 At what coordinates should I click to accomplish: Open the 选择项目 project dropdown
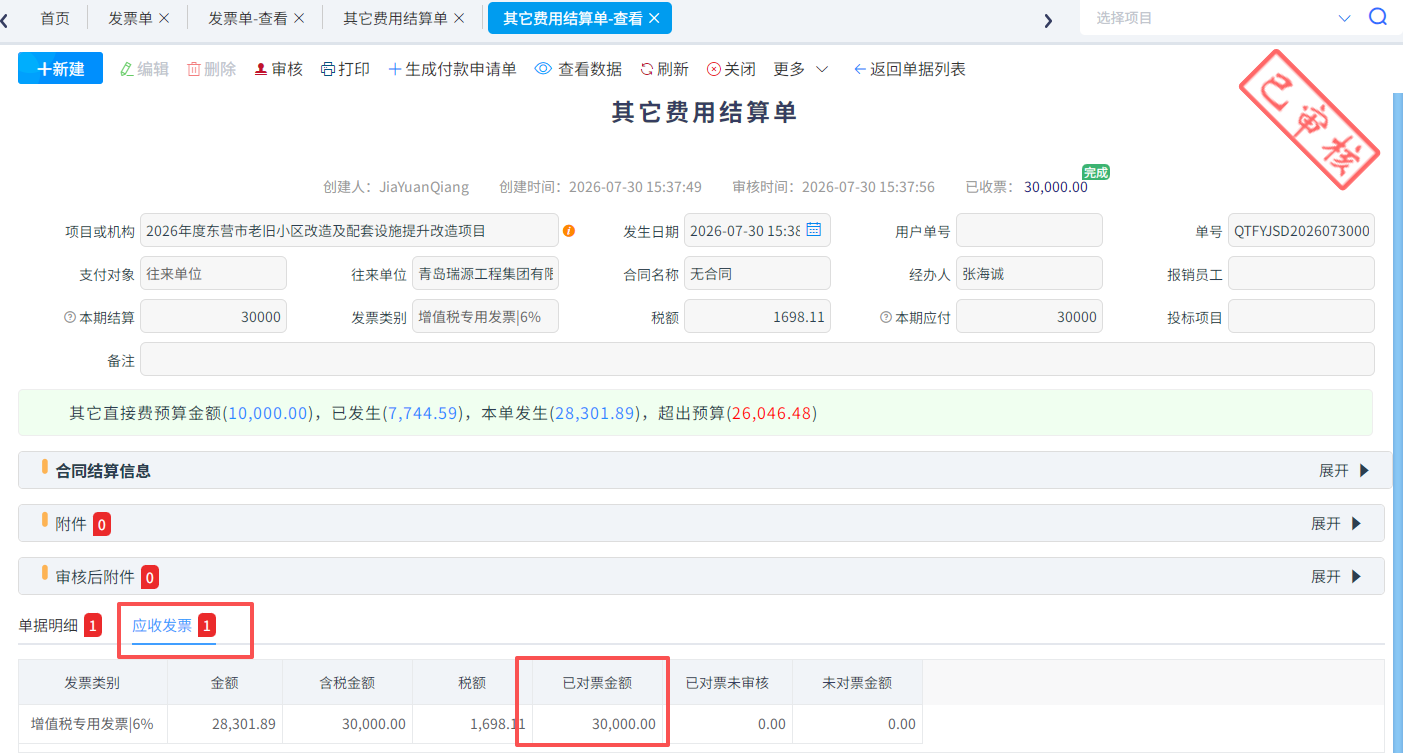point(1224,17)
